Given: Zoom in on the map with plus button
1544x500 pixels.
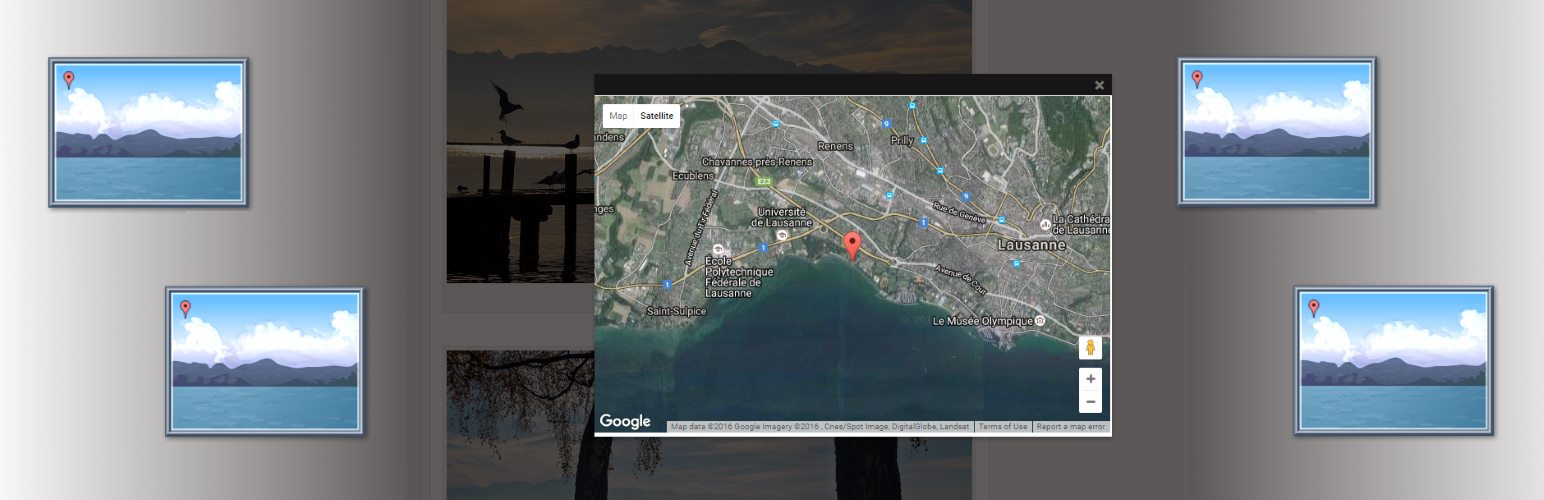Looking at the screenshot, I should [1090, 379].
